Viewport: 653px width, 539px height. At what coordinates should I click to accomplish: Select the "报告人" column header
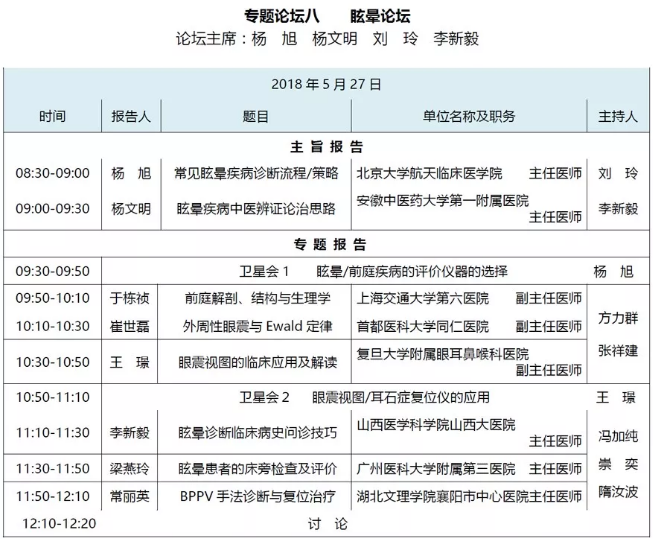[130, 116]
